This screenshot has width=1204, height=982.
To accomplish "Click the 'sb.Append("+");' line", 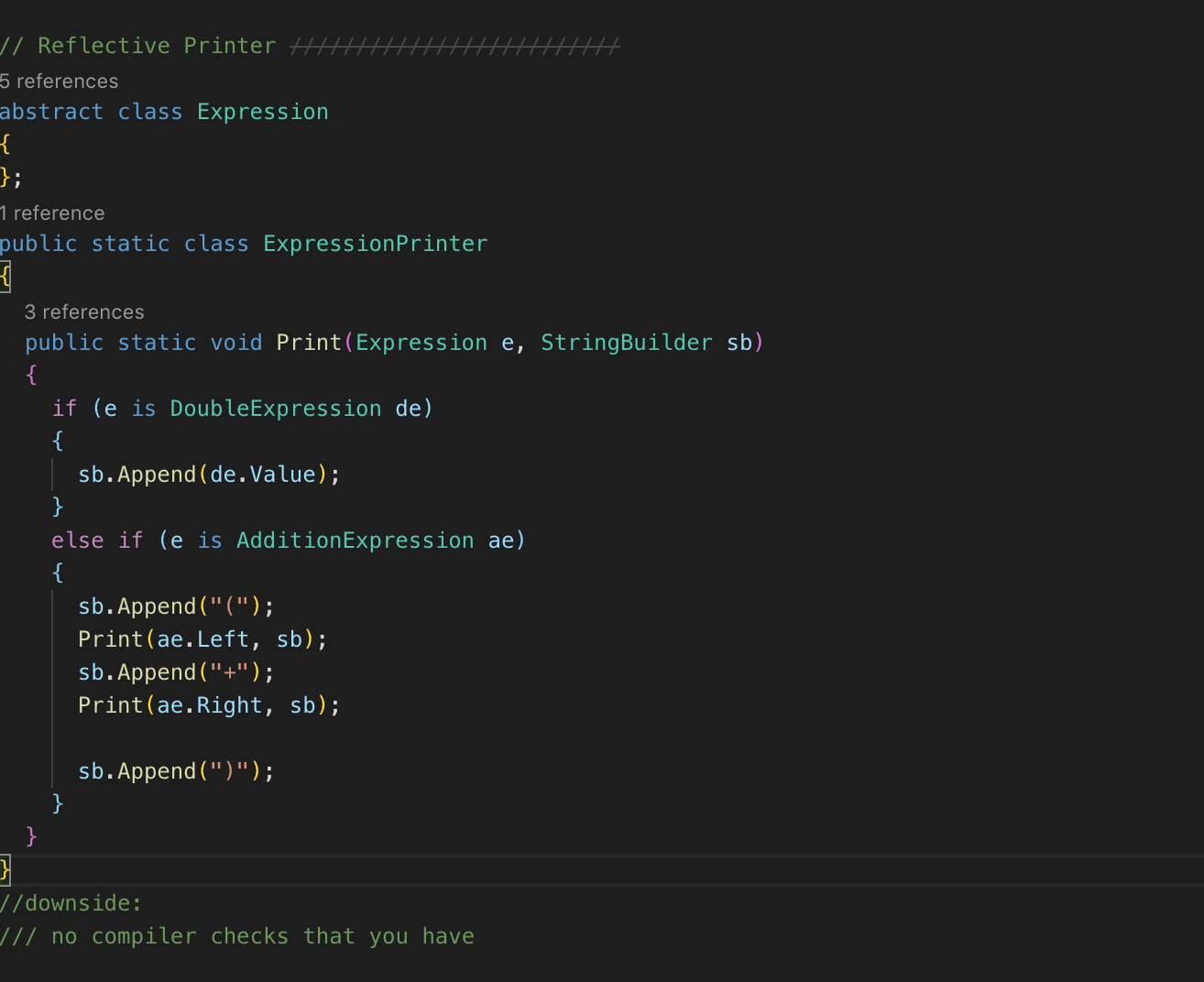I will [176, 672].
